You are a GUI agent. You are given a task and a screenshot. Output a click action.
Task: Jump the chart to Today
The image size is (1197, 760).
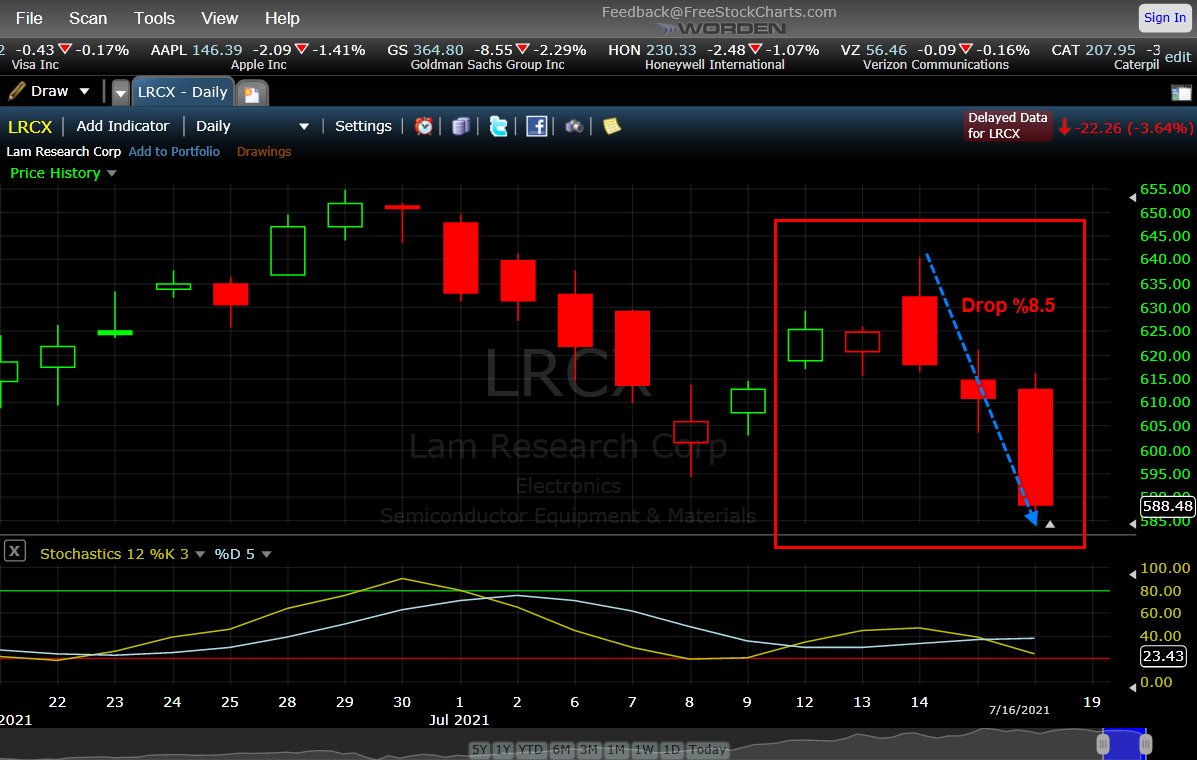coord(707,749)
